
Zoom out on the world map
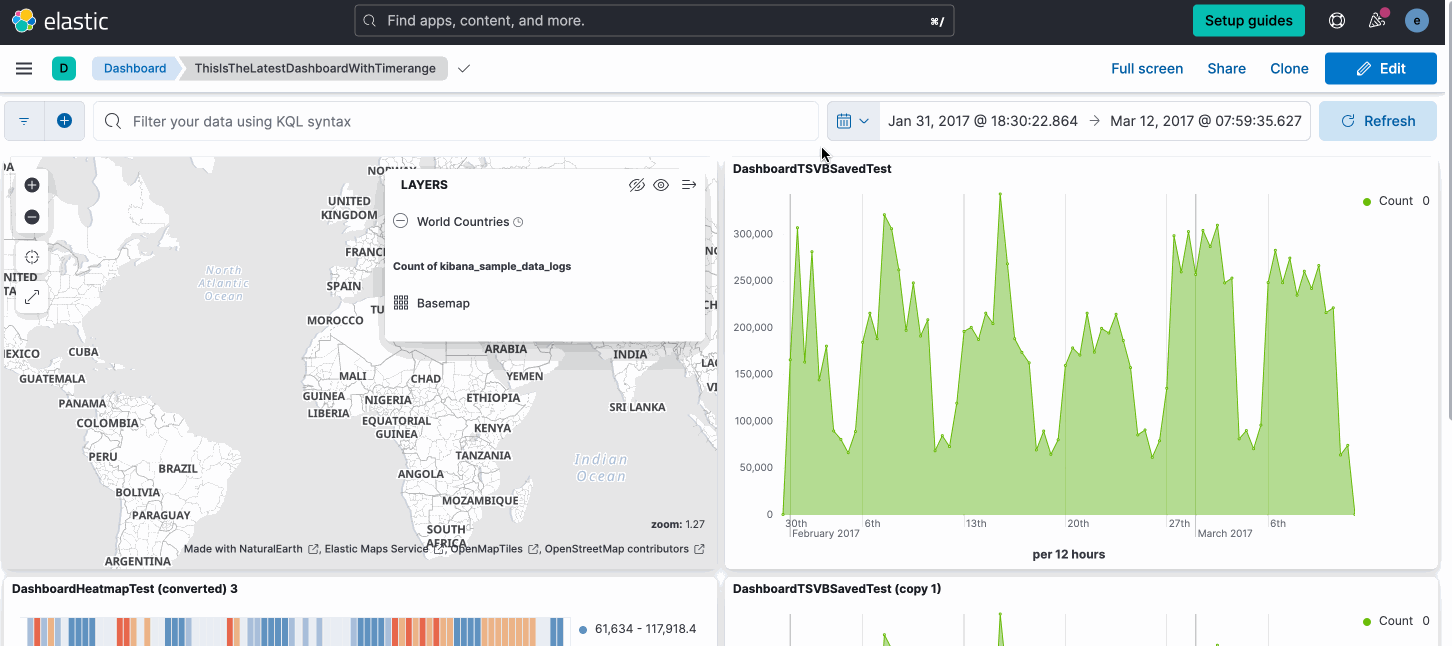pyautogui.click(x=31, y=217)
